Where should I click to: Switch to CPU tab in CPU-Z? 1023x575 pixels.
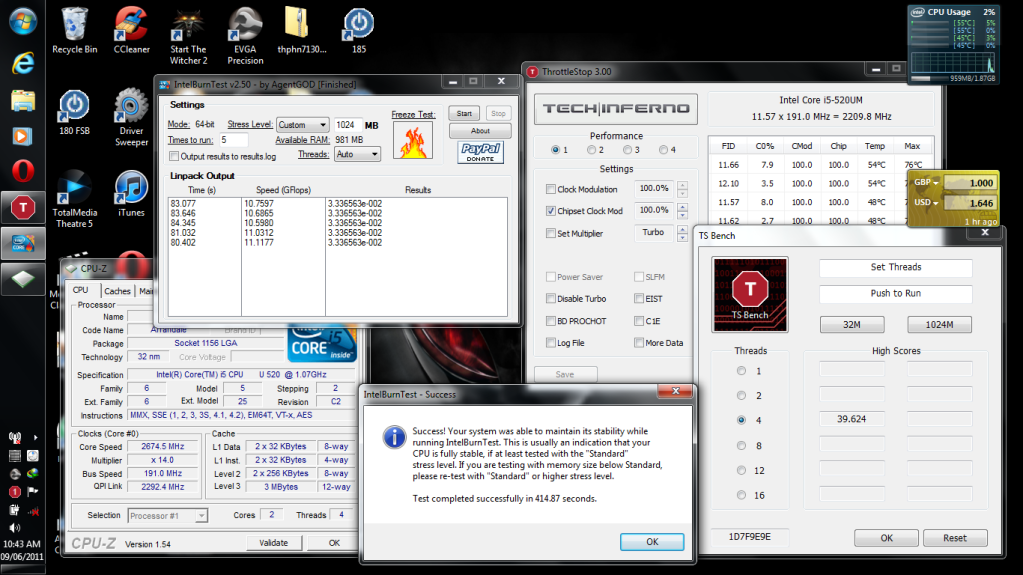tap(81, 290)
